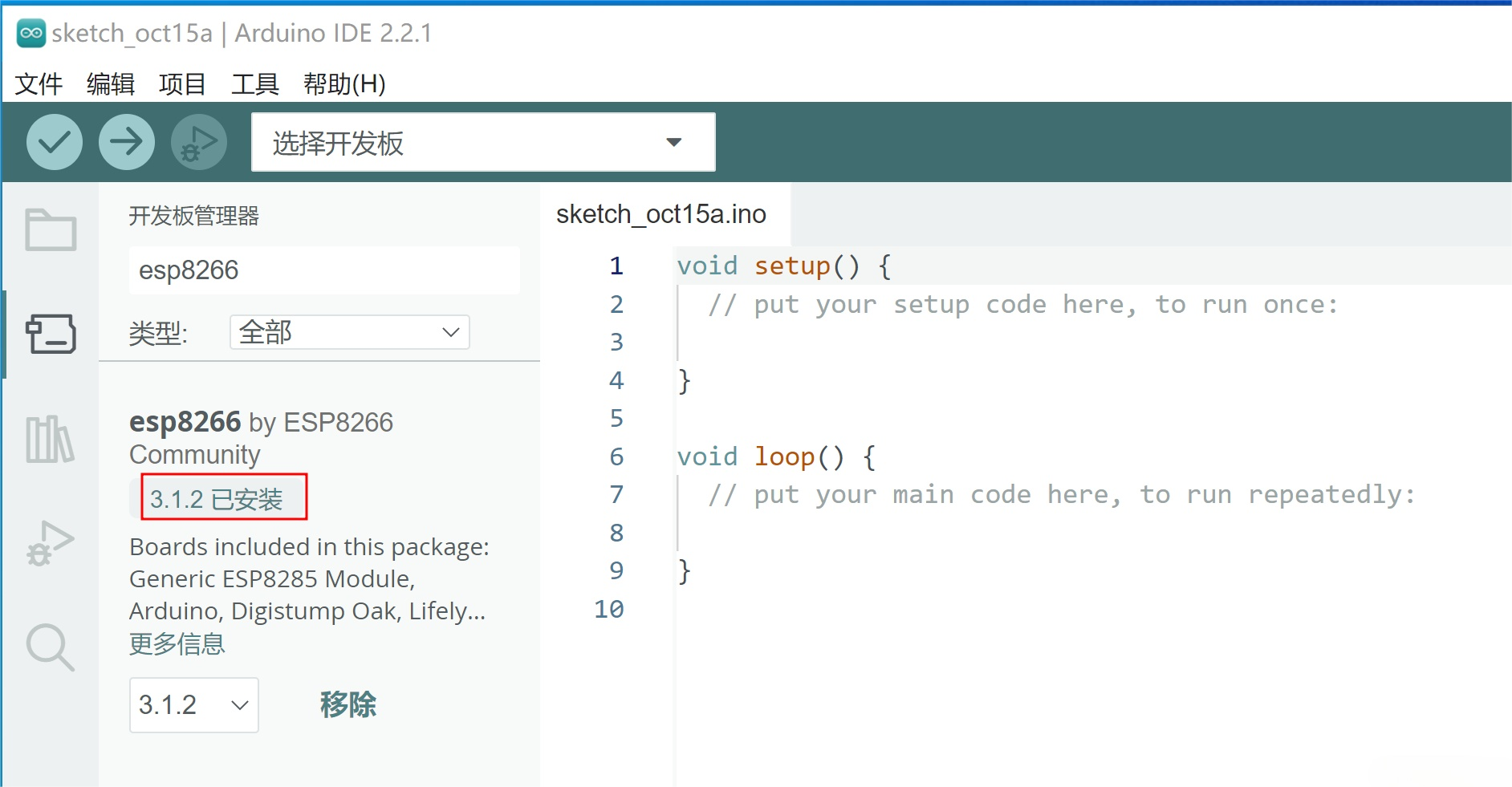Screen dimensions: 1512x787
Task: Click the 移除 button to remove esp8266
Action: tap(348, 704)
